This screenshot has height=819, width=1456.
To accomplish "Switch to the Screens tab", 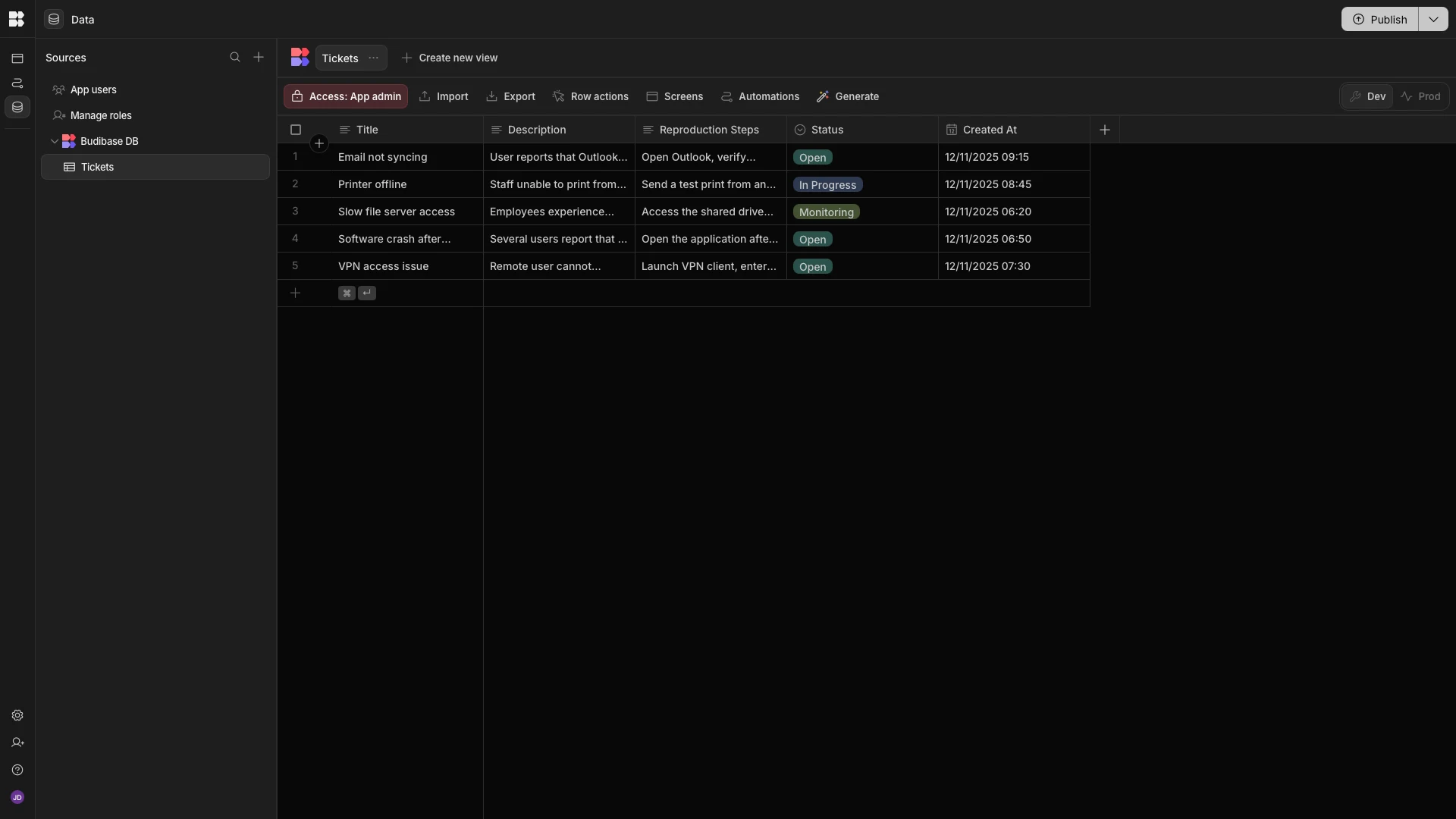I will coord(675,96).
